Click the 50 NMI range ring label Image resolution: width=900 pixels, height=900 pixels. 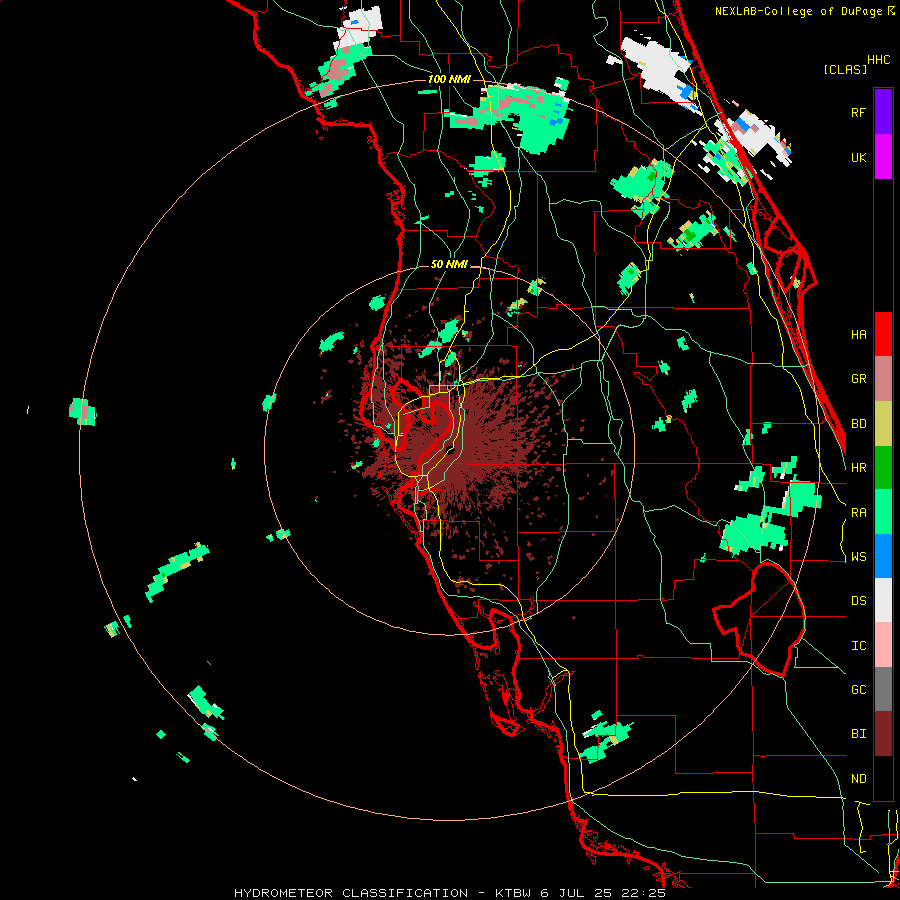tap(449, 265)
